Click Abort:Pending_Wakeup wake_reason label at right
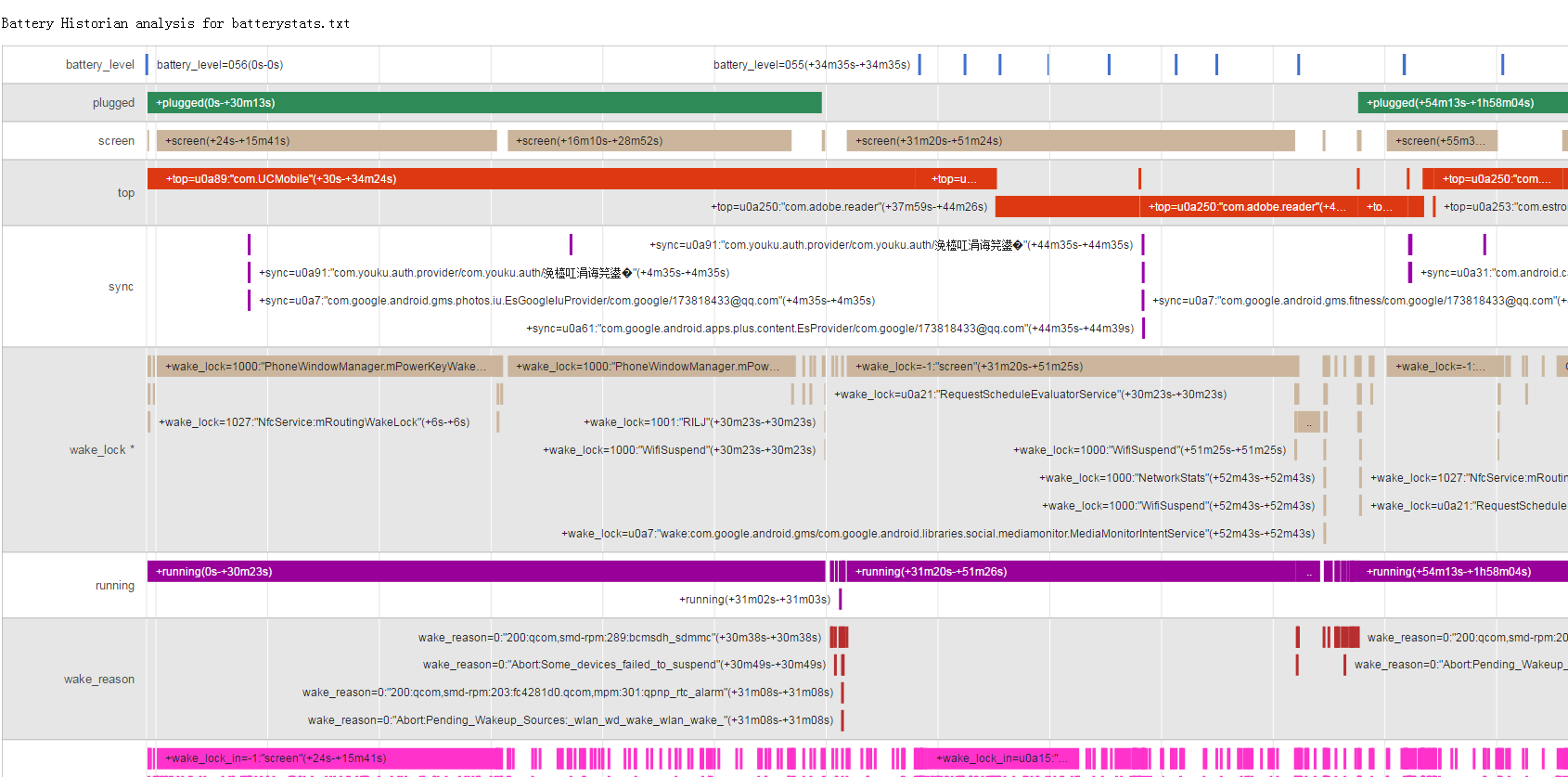 1460,665
